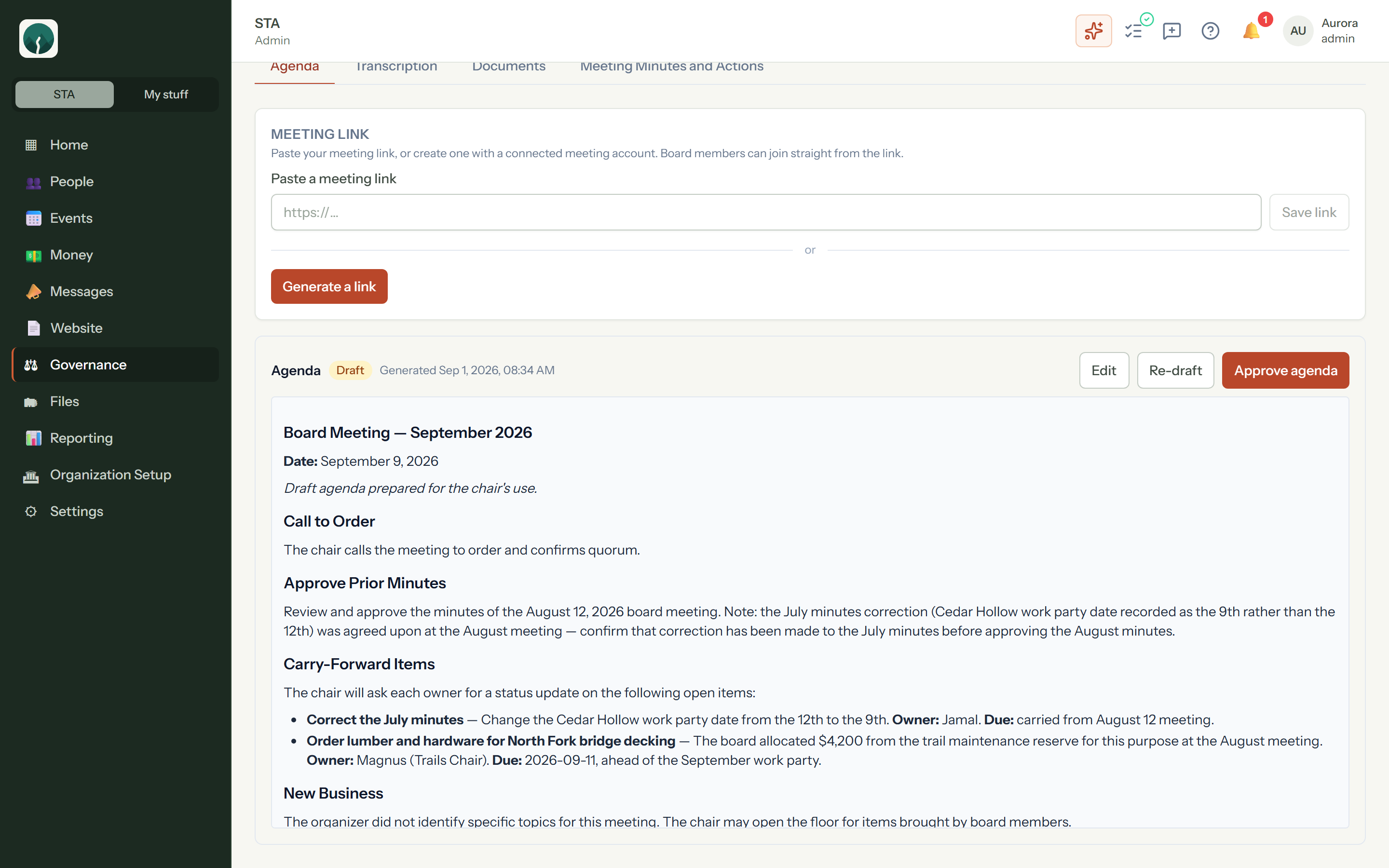
Task: Click the Reporting chart icon
Action: (33, 438)
